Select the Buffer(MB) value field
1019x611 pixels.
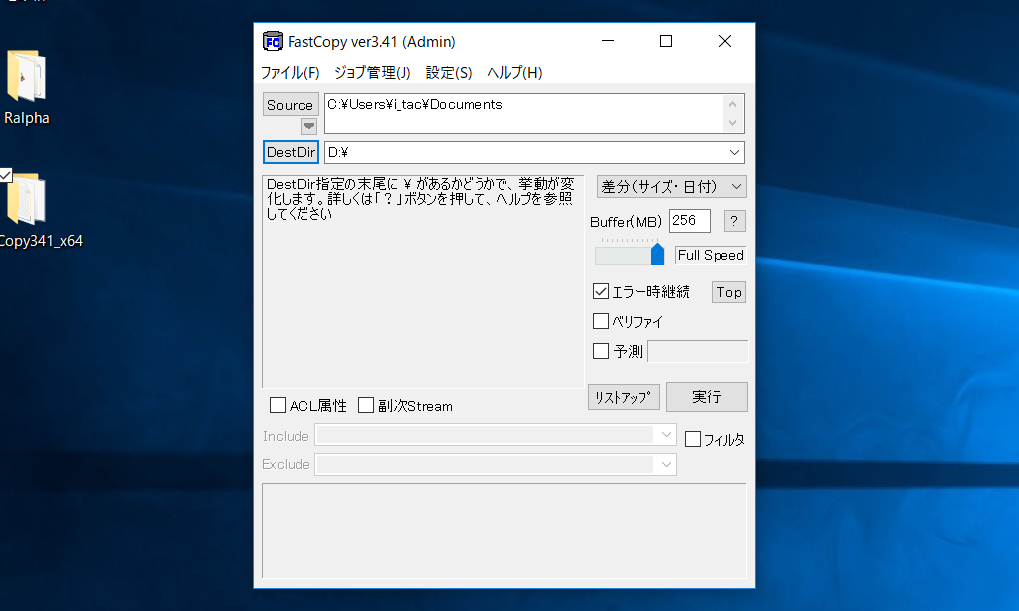[x=689, y=221]
